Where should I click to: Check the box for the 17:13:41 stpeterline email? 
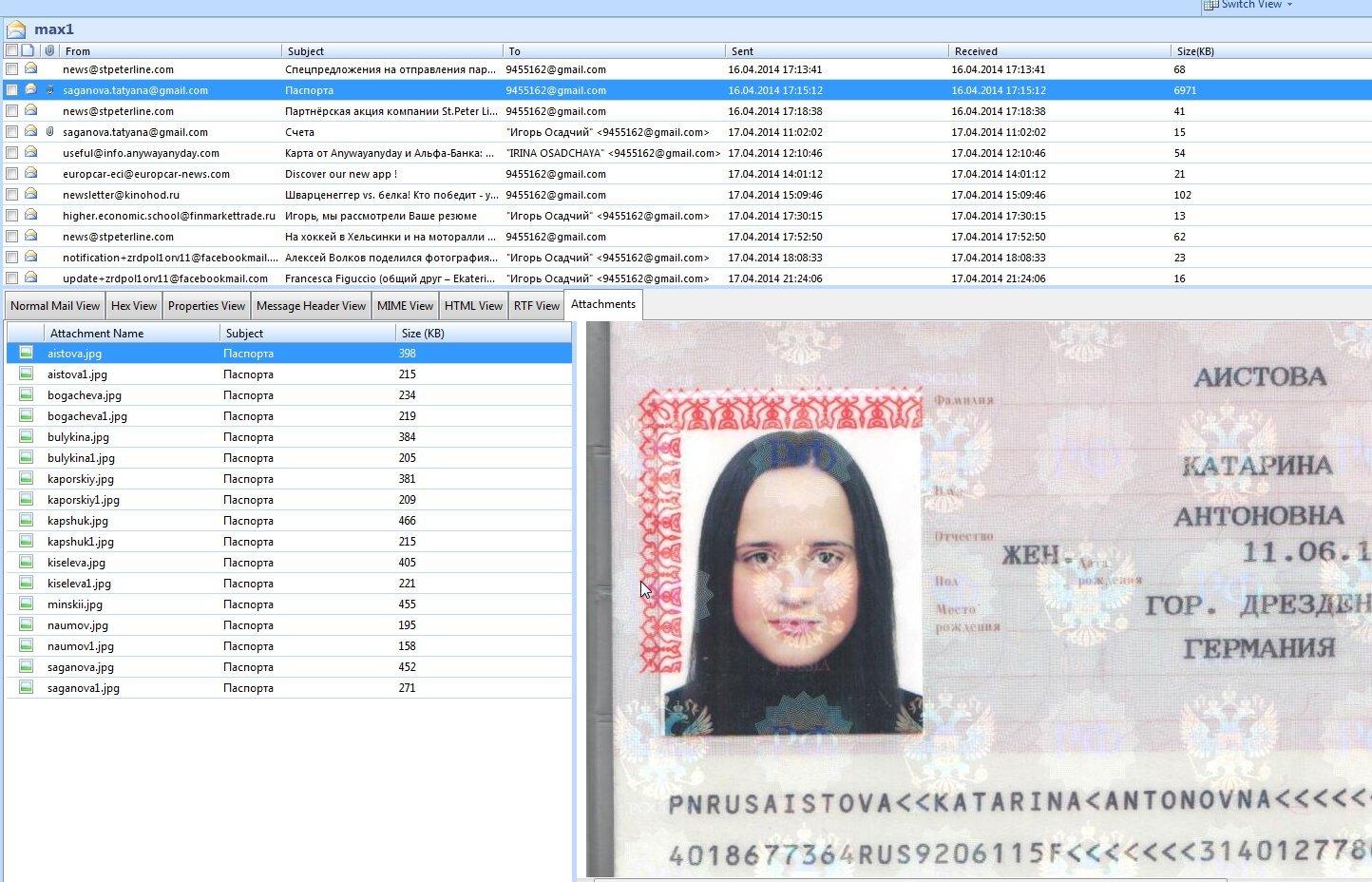11,68
